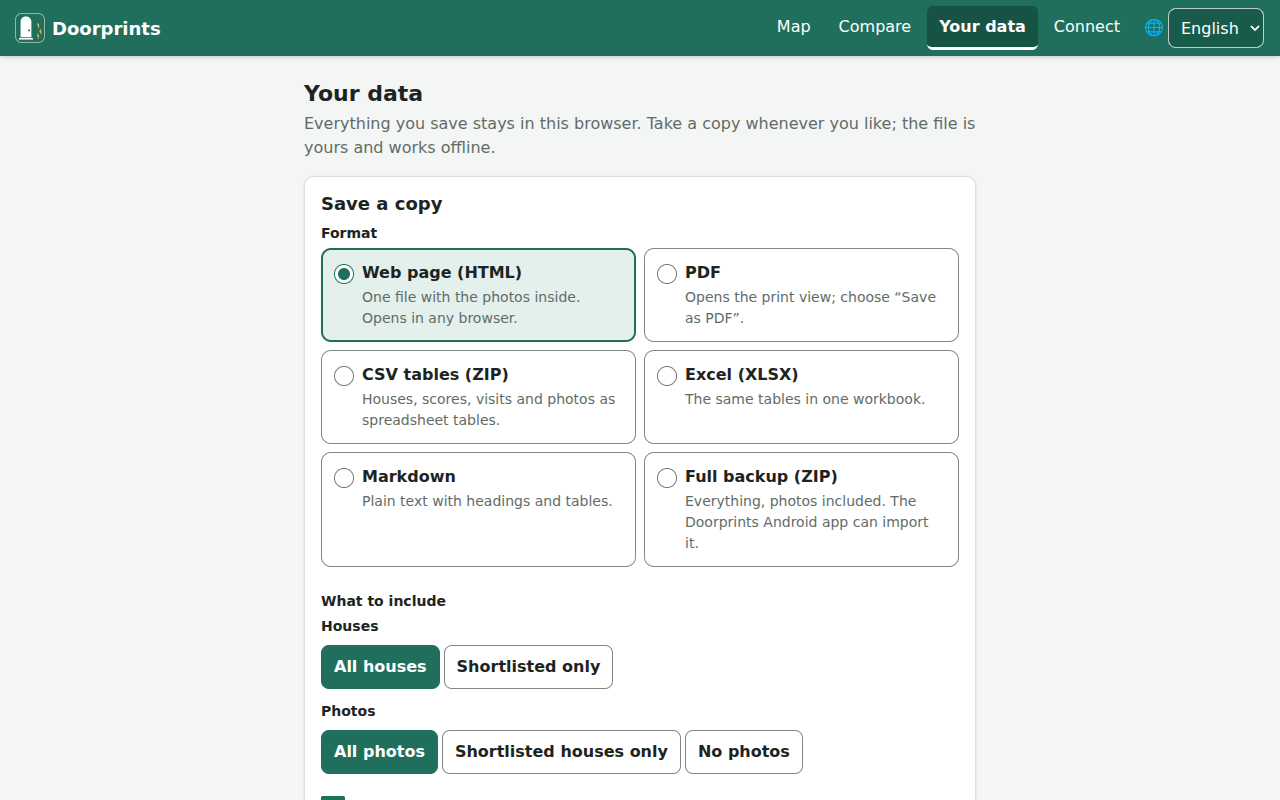This screenshot has width=1280, height=800.
Task: Select the Full backup (ZIP) radio
Action: click(x=667, y=478)
